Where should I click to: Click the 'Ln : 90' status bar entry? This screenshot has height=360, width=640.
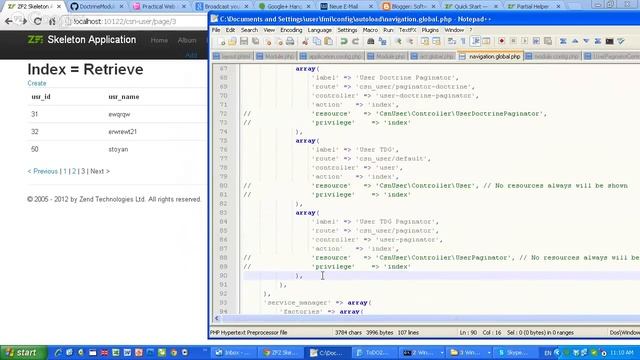468,333
